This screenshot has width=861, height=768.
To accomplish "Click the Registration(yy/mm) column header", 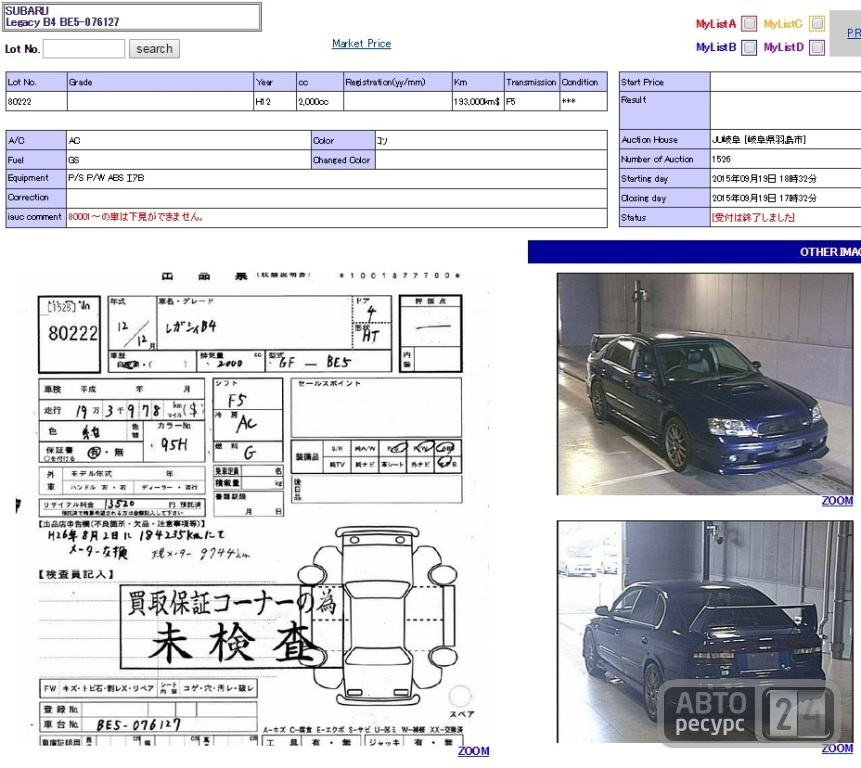I will (x=398, y=82).
